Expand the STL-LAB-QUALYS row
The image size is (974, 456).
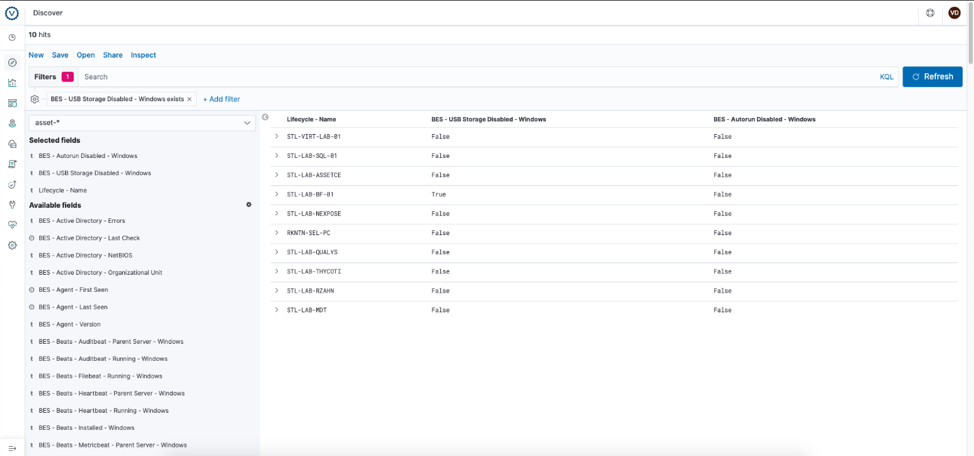(x=276, y=252)
